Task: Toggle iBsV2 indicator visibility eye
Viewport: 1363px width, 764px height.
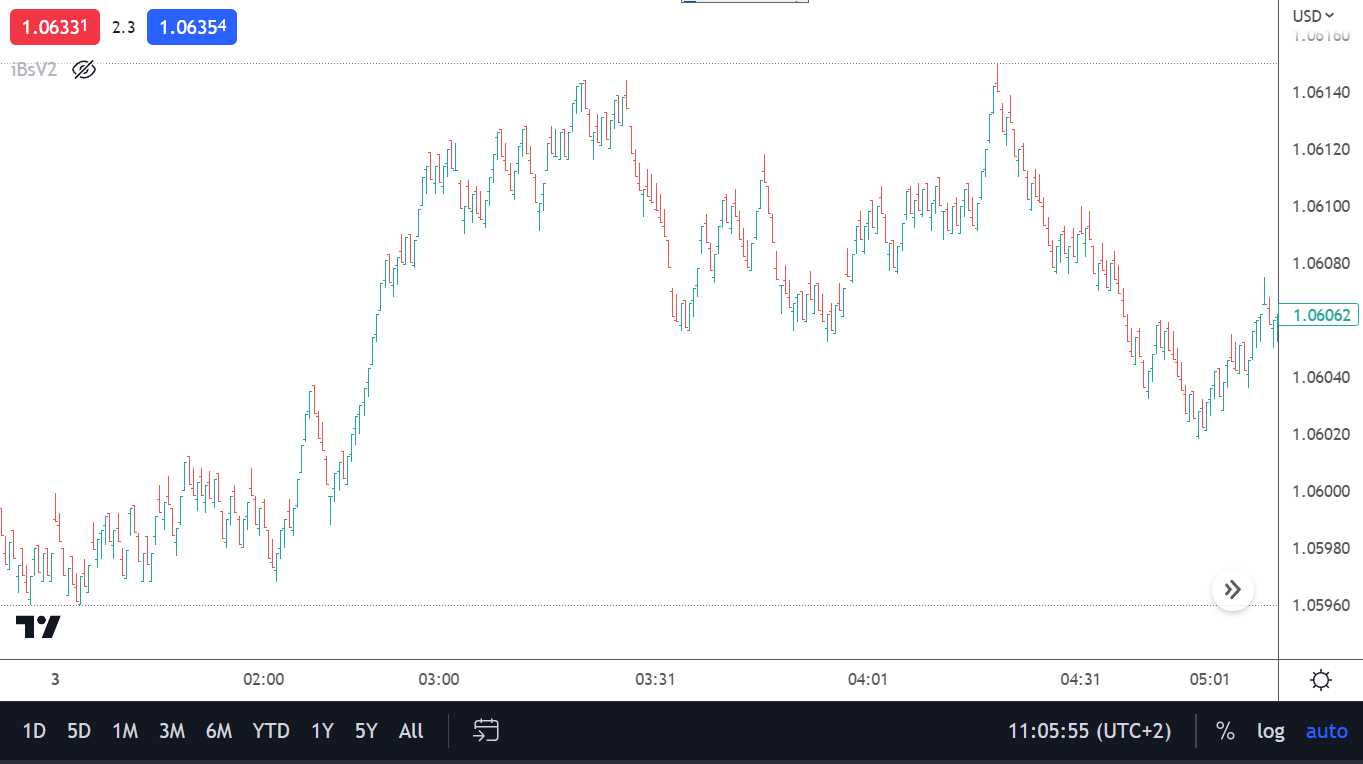Action: point(84,70)
